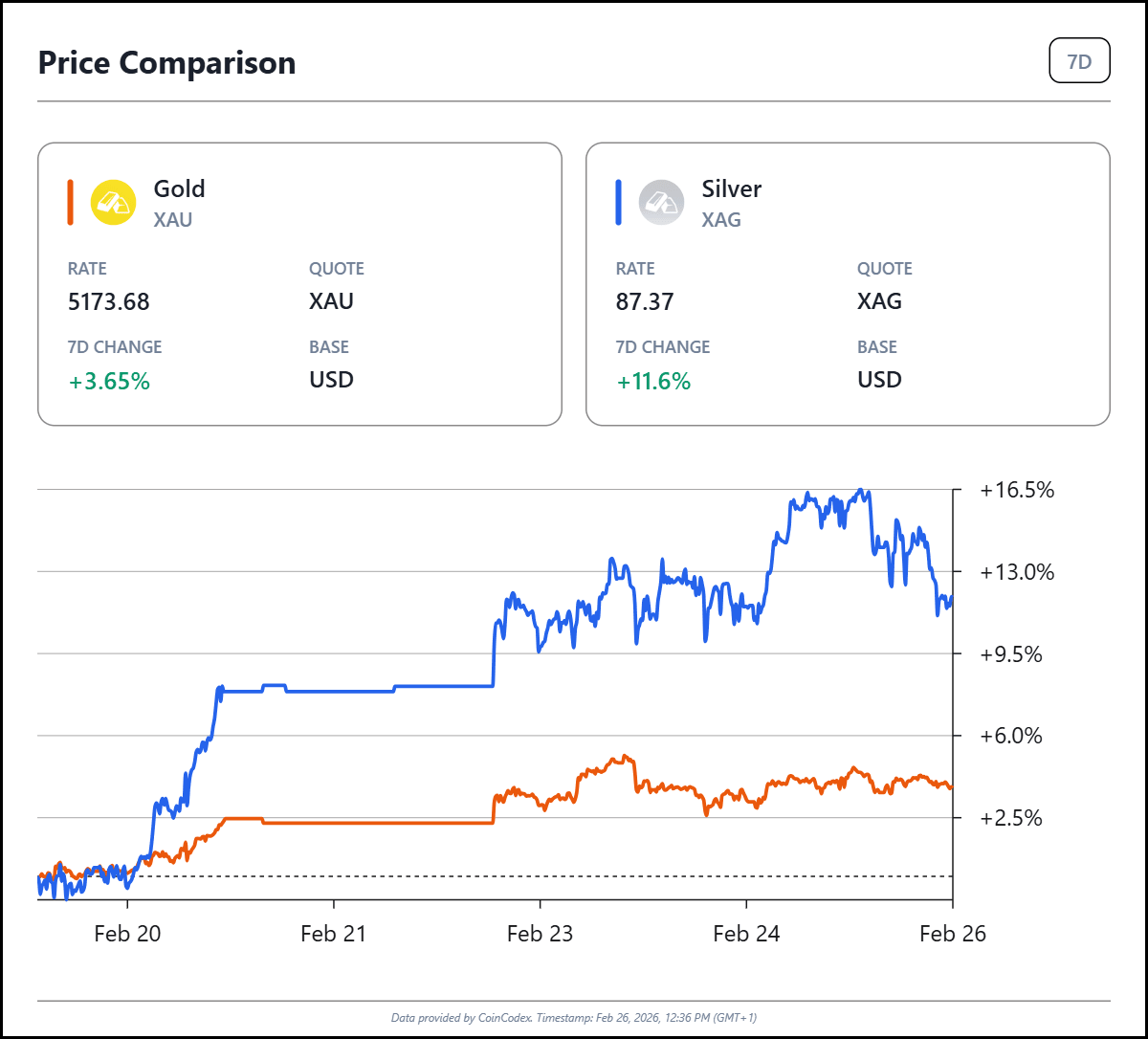The image size is (1148, 1039).
Task: Click the Silver coin icon
Action: (x=661, y=203)
